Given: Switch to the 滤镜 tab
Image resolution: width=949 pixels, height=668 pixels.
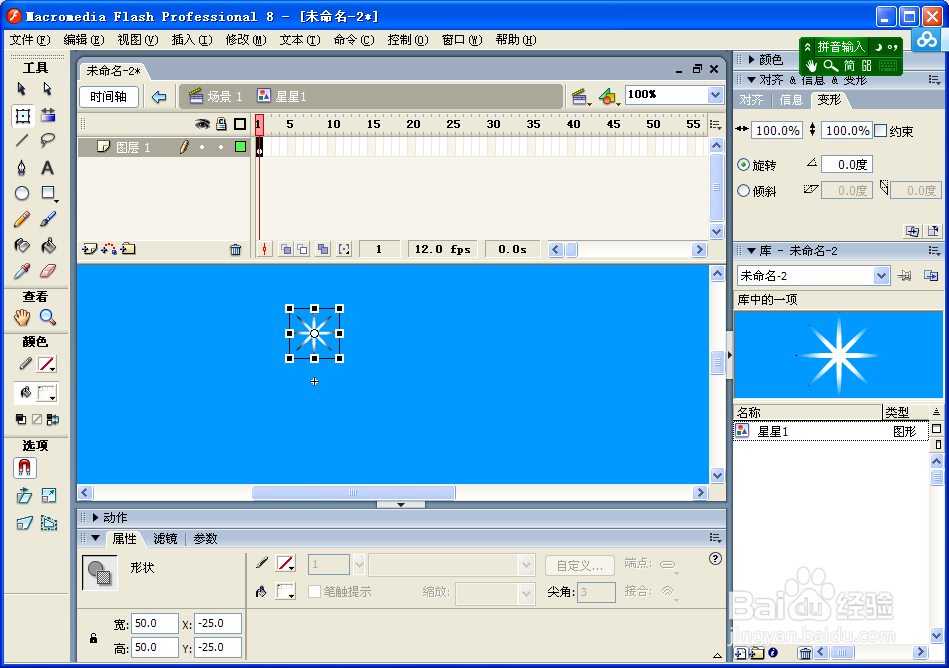Looking at the screenshot, I should pos(165,539).
